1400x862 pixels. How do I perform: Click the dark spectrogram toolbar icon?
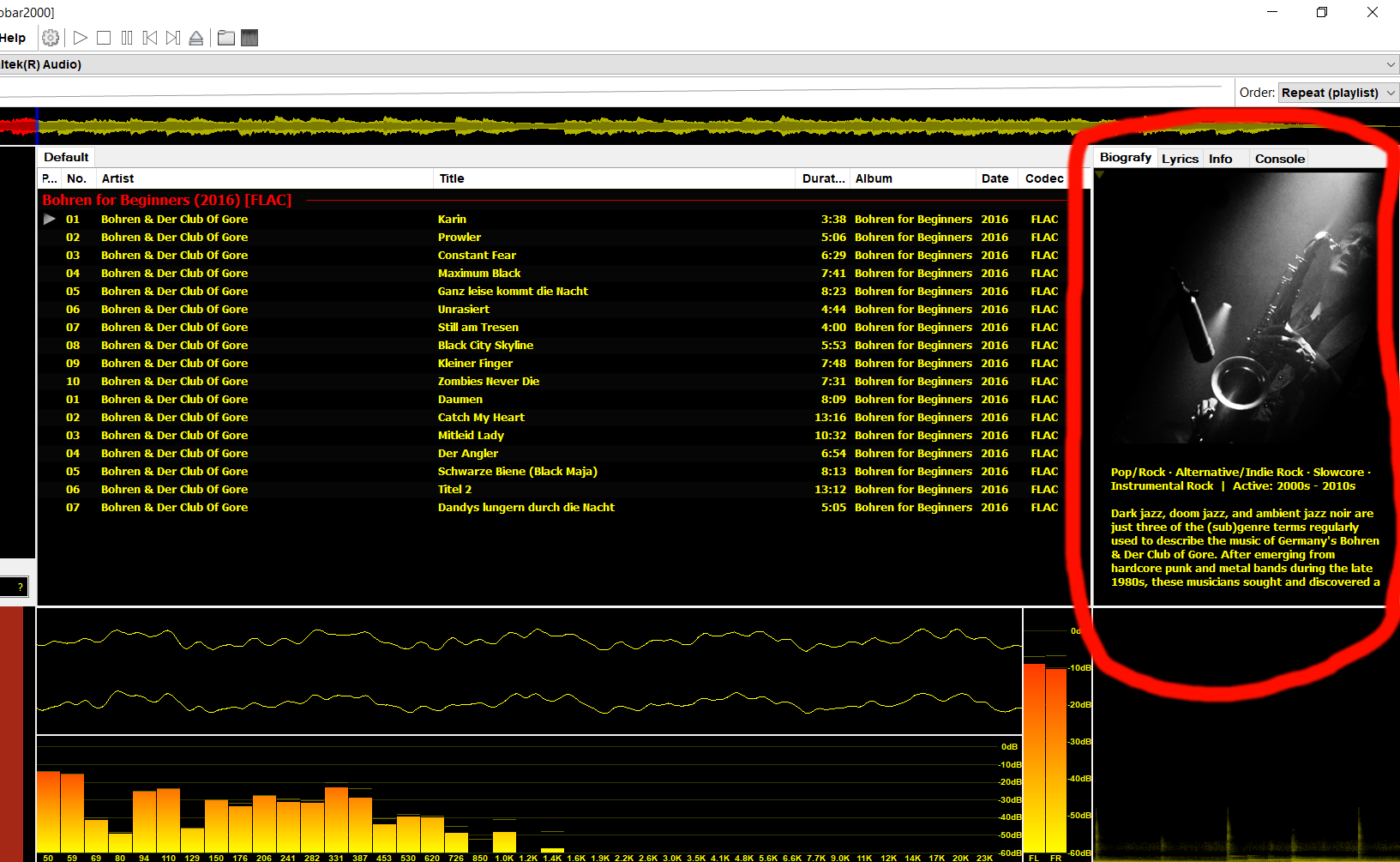pyautogui.click(x=249, y=38)
